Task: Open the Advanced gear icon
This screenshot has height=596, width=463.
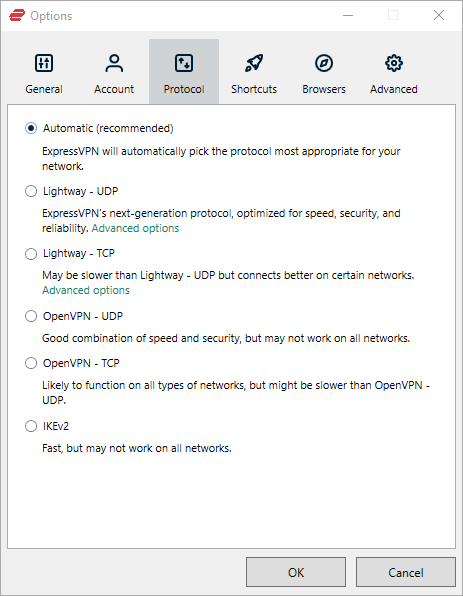Action: (394, 63)
